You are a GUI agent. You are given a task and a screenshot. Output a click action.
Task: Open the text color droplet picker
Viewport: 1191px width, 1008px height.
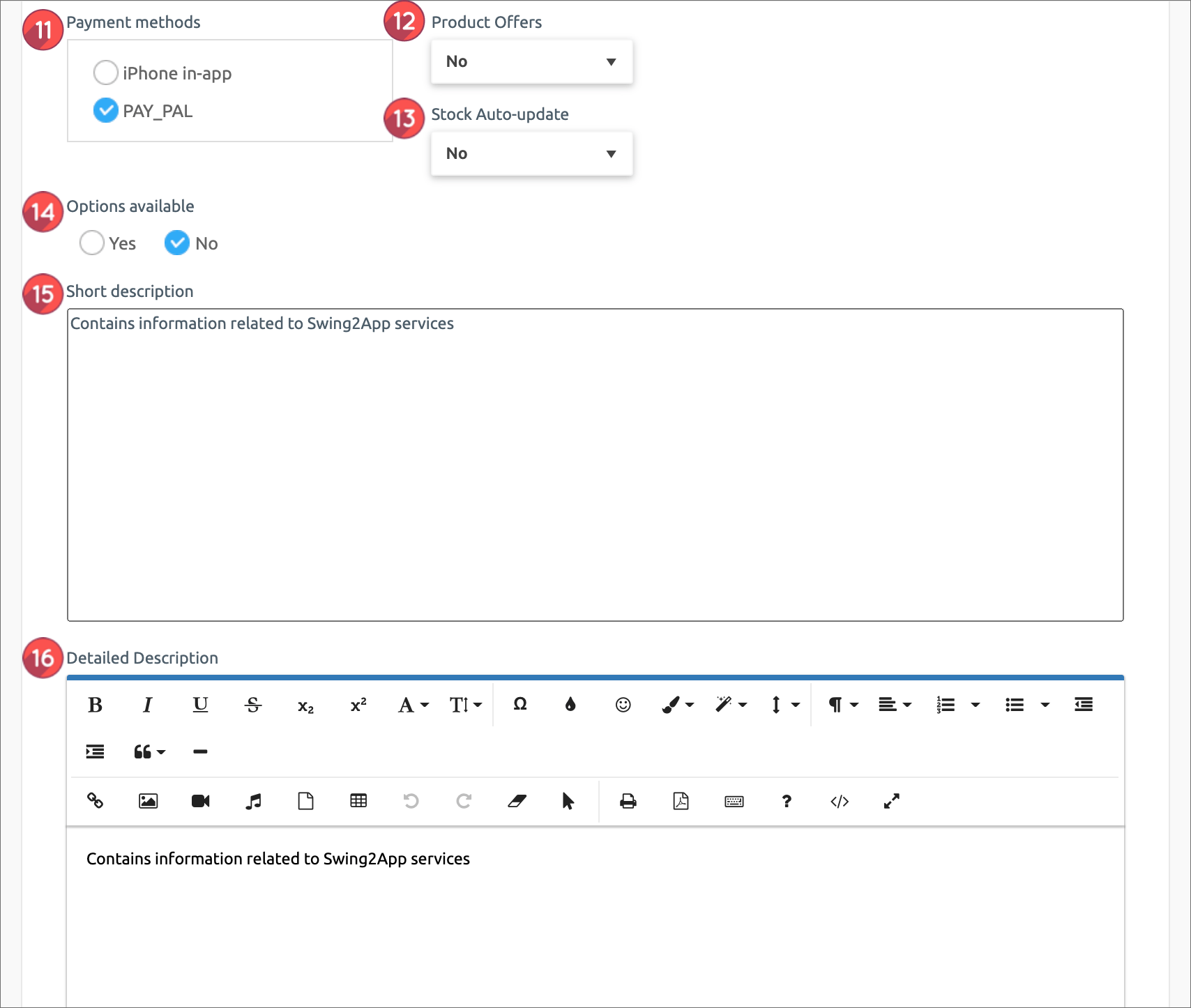tap(570, 705)
